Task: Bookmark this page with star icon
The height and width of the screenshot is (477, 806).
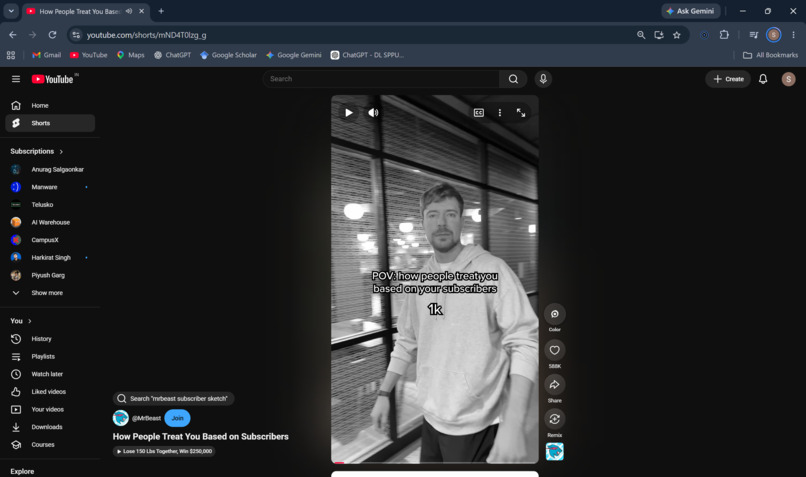Action: (676, 35)
